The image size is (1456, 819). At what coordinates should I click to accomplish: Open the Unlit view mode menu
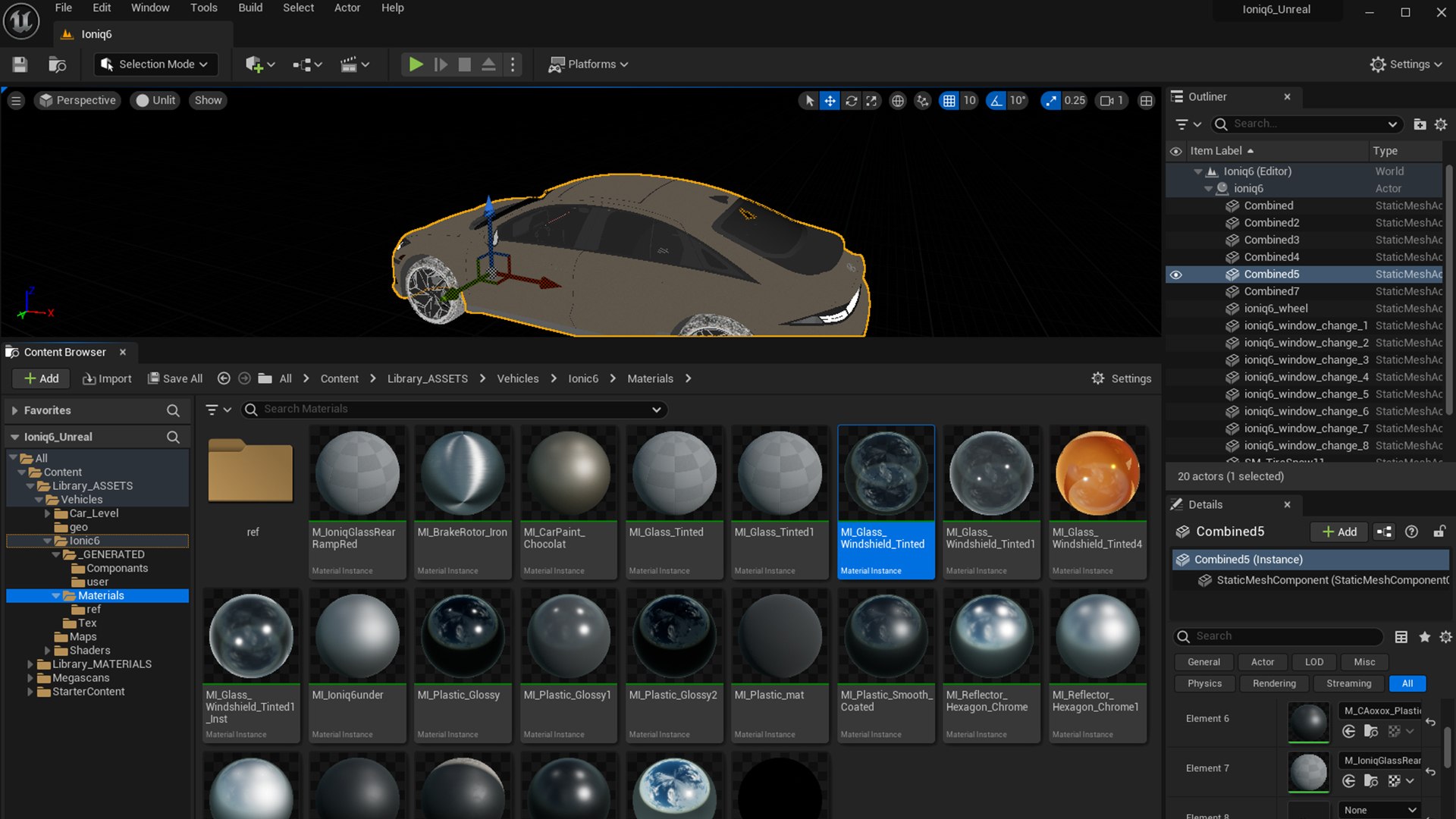coord(155,100)
